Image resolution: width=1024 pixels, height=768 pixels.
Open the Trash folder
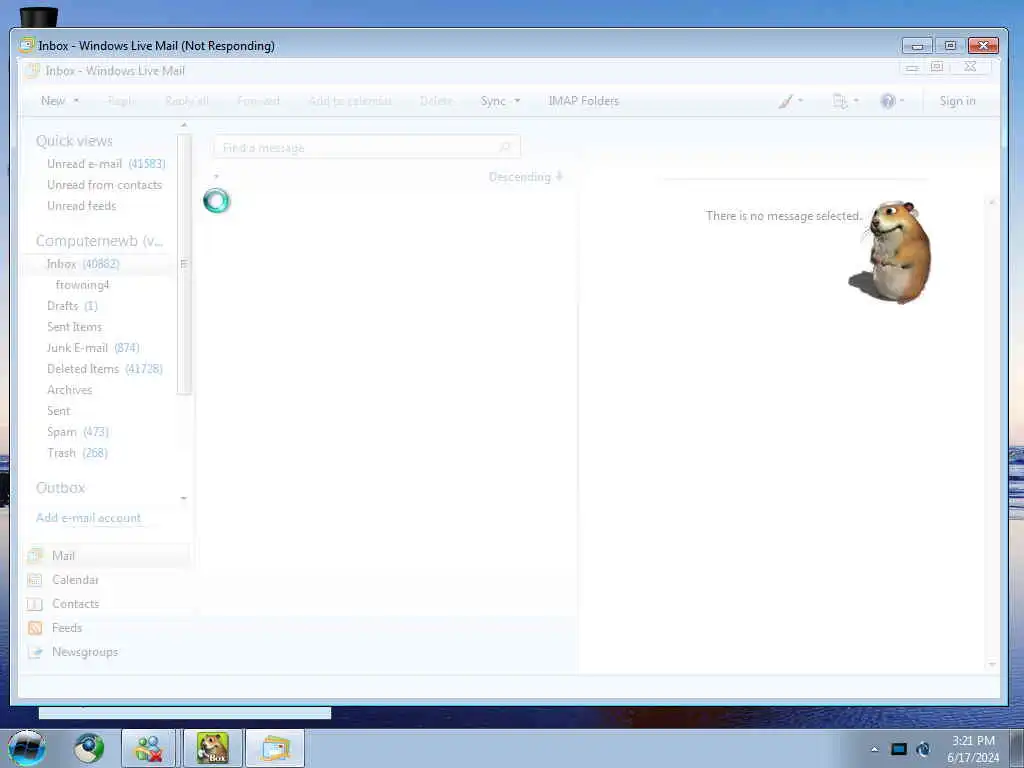click(x=77, y=453)
